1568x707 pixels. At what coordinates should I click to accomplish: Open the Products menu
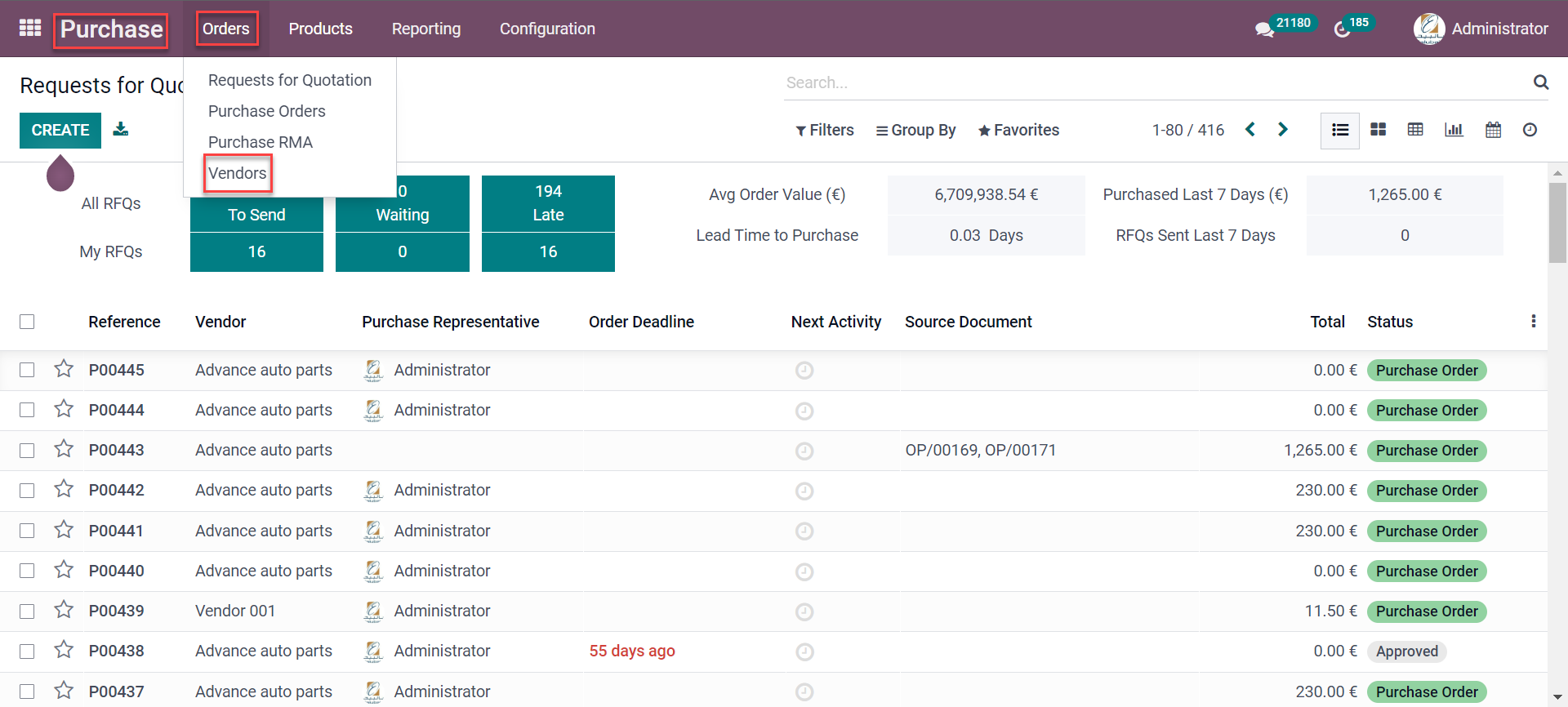point(320,29)
